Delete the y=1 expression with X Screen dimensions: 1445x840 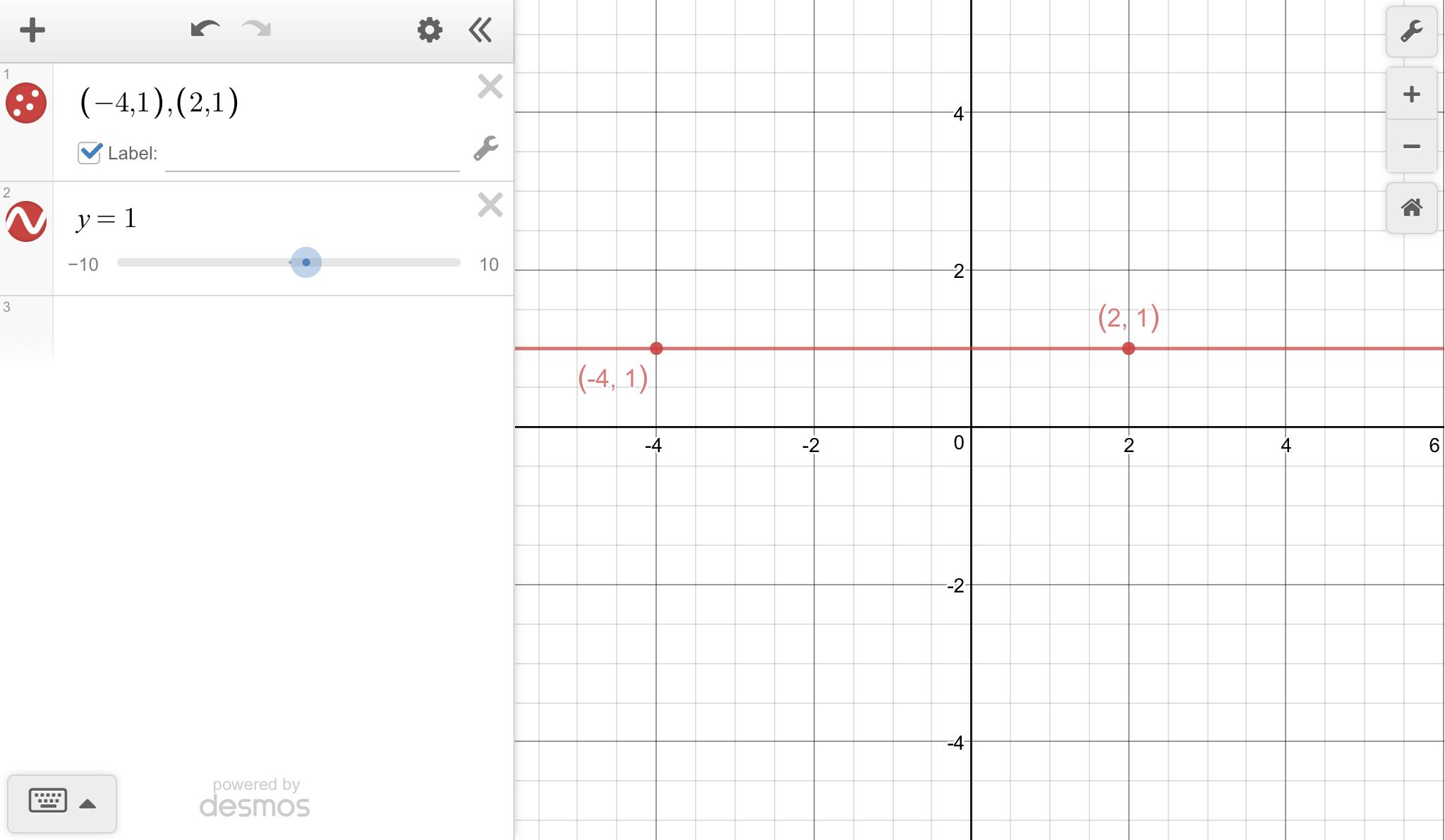[490, 205]
